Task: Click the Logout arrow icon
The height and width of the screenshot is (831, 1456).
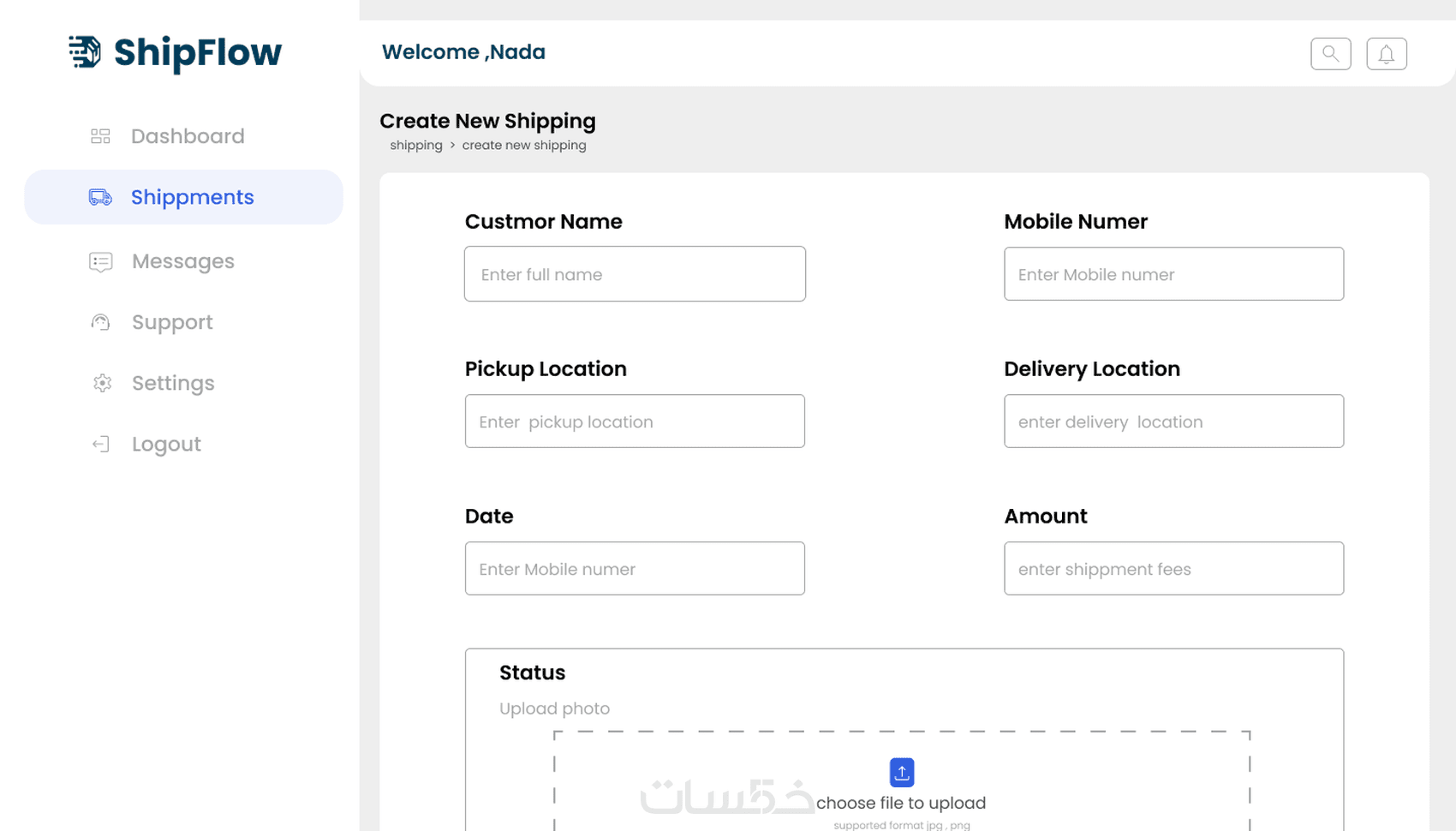Action: coord(100,444)
